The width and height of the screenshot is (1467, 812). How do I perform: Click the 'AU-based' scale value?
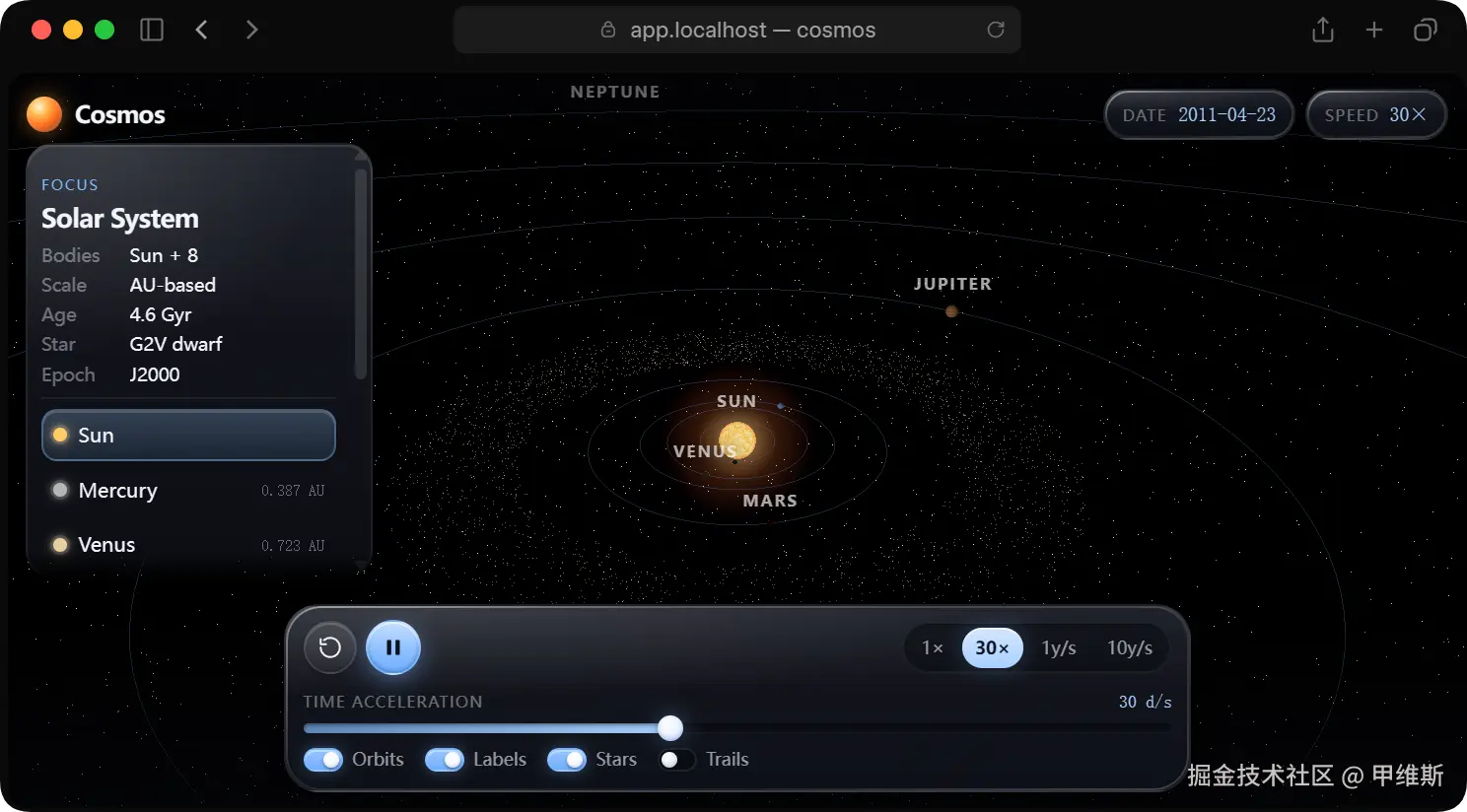pyautogui.click(x=173, y=285)
